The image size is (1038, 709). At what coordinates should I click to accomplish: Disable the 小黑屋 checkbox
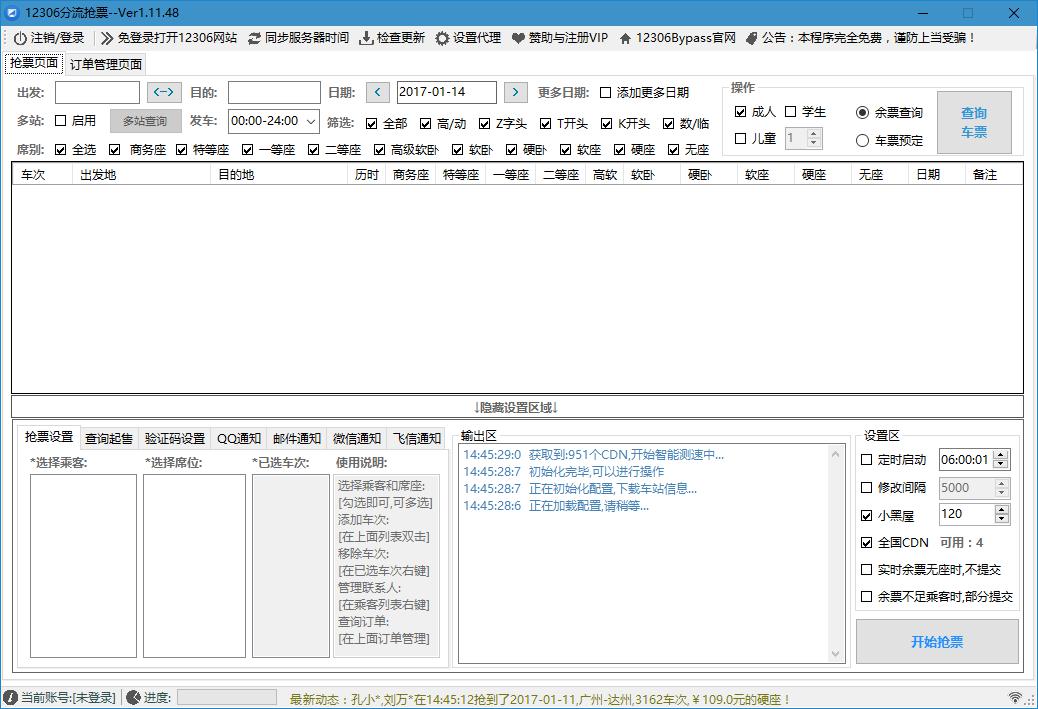pos(866,515)
